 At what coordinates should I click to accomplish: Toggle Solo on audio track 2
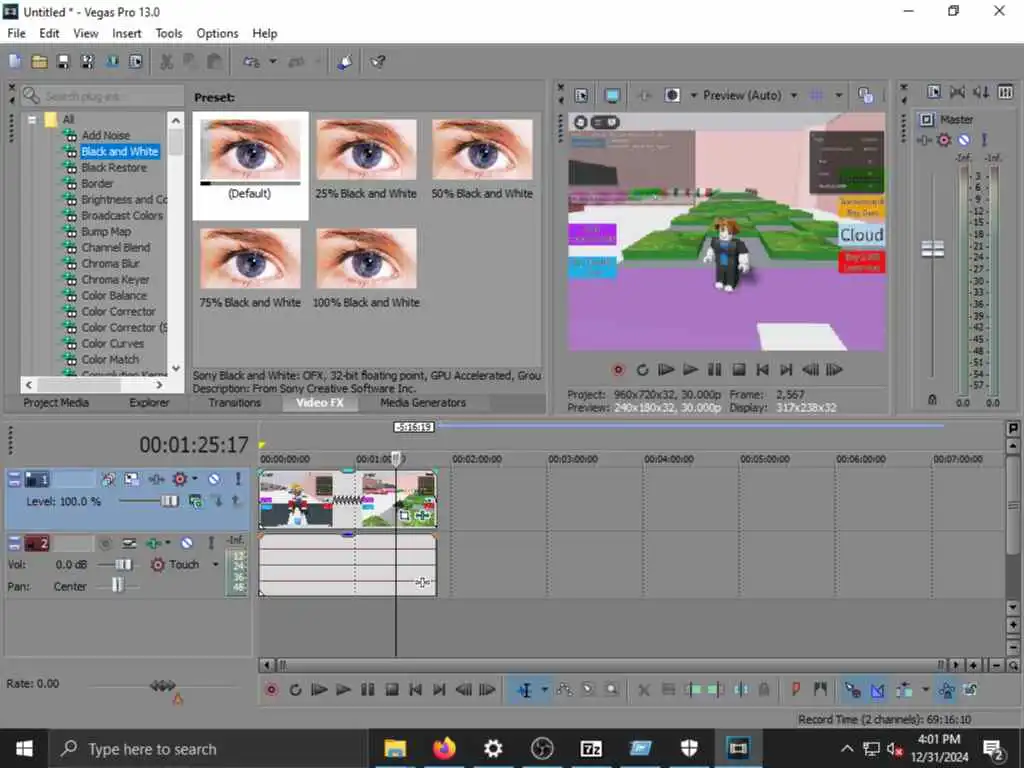pos(211,543)
